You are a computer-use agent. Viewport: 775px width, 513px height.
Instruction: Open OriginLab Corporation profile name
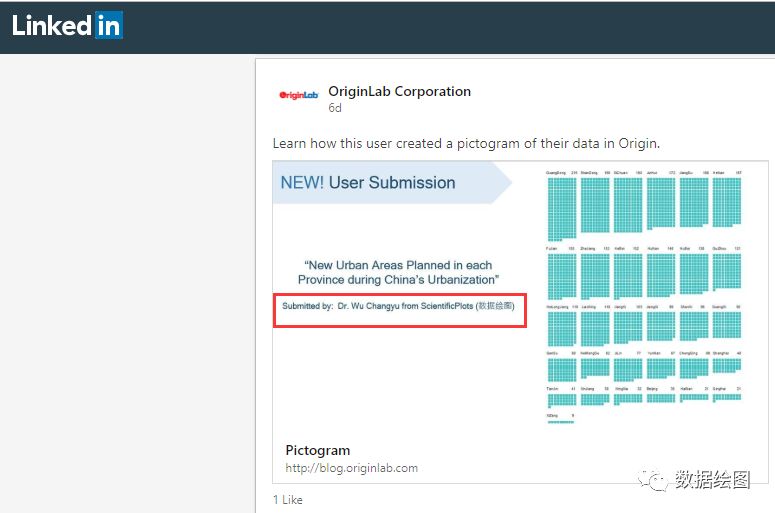[x=399, y=91]
